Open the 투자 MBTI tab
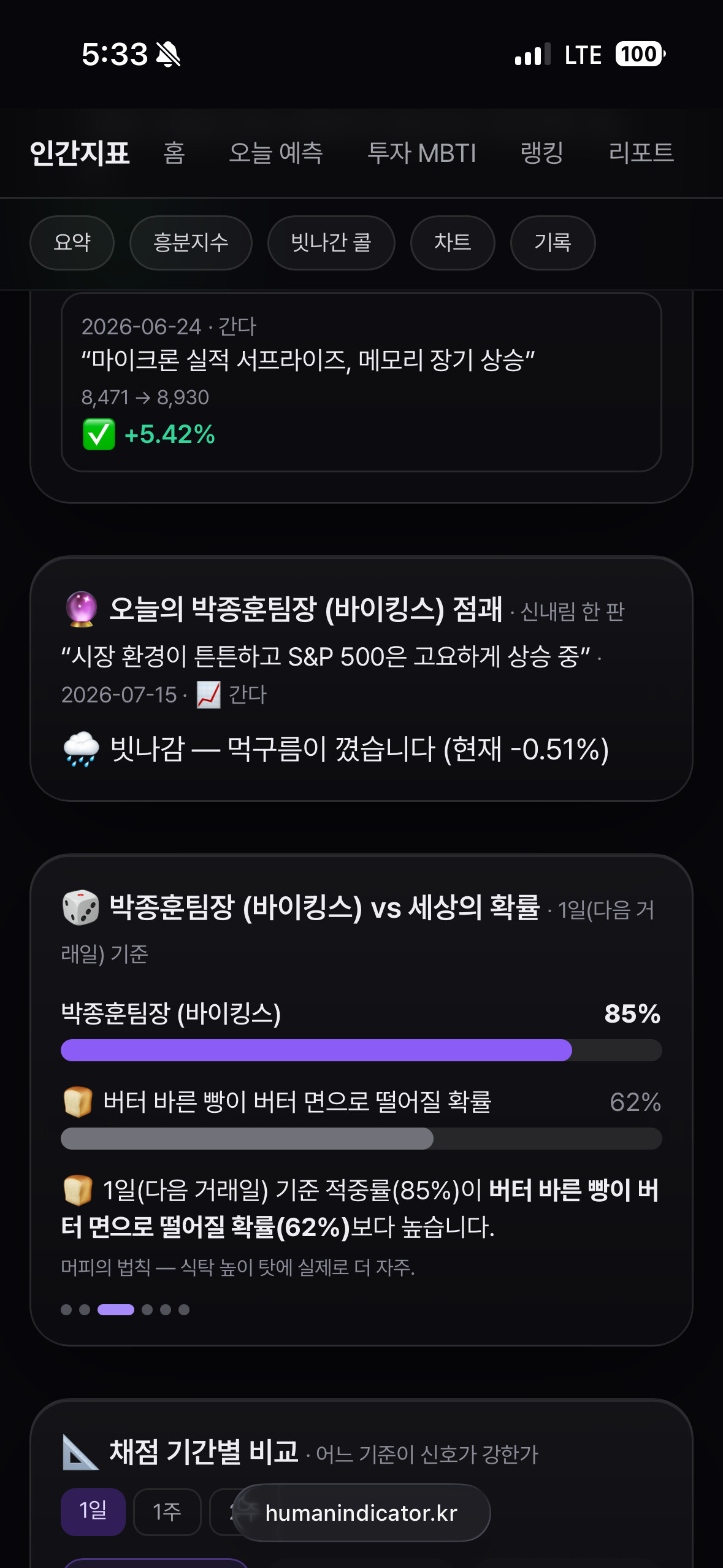 click(x=421, y=153)
